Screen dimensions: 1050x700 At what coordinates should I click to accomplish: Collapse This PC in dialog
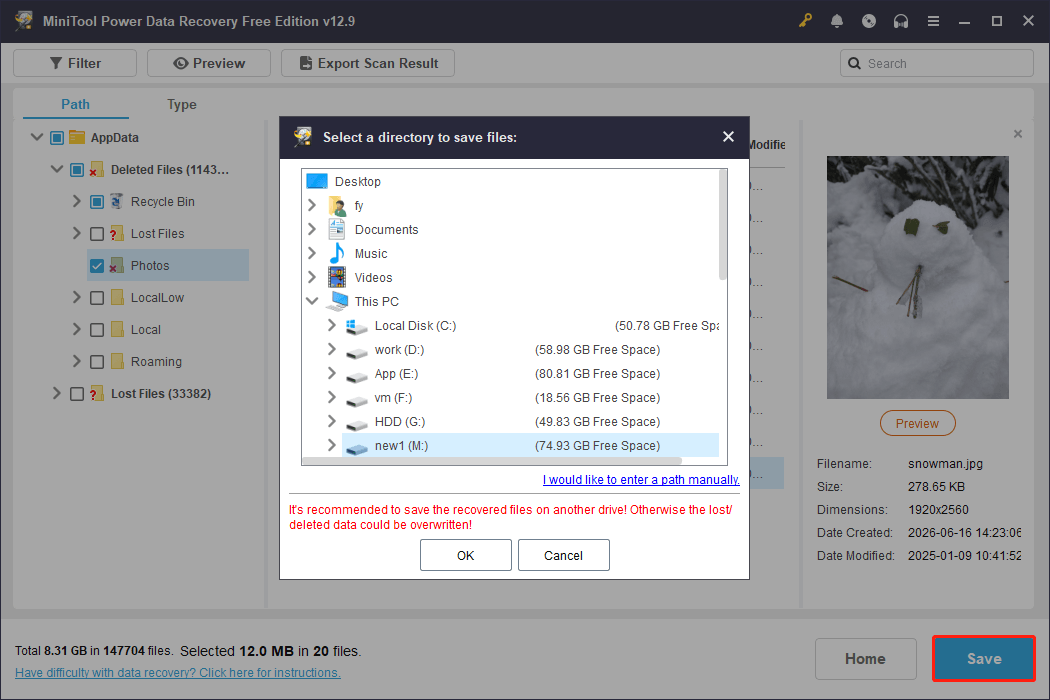312,301
